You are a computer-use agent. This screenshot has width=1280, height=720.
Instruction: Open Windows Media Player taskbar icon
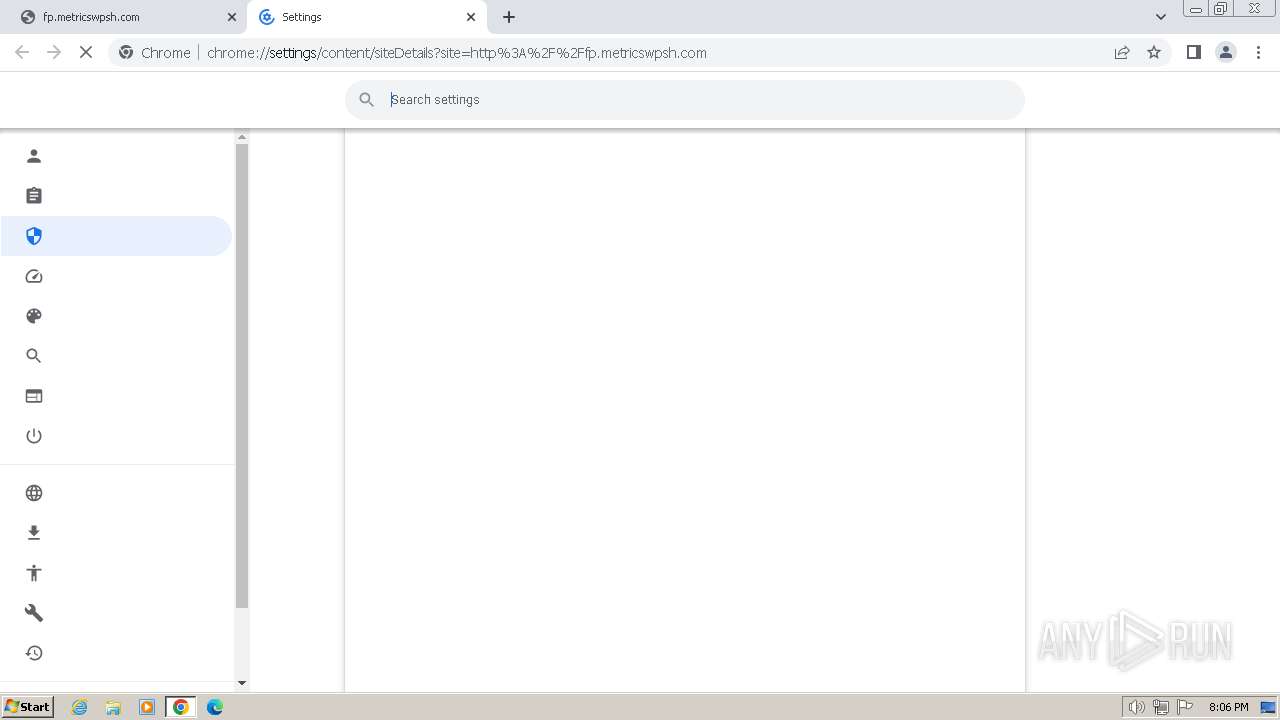147,707
